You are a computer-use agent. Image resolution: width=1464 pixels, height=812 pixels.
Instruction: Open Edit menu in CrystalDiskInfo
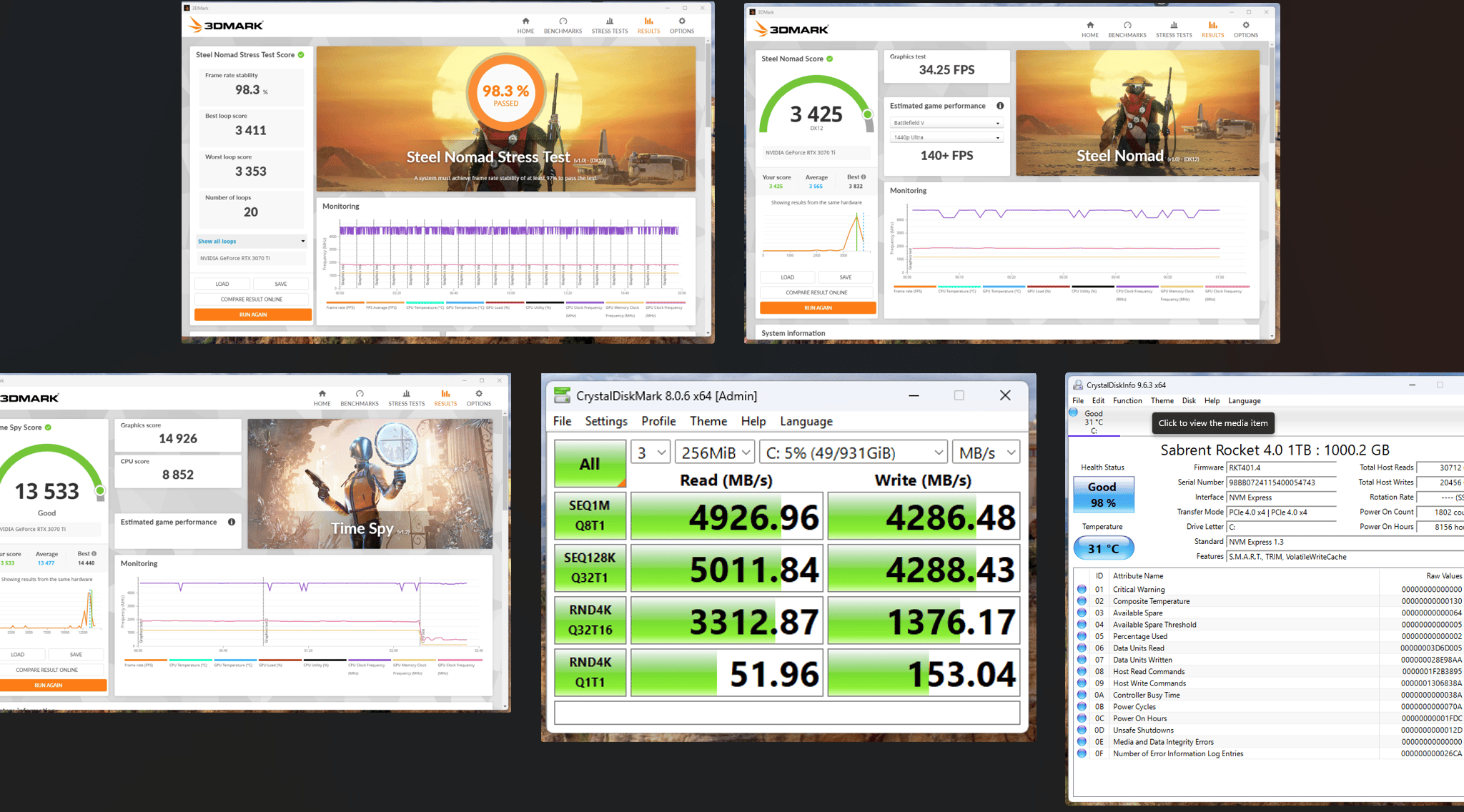click(x=1098, y=401)
